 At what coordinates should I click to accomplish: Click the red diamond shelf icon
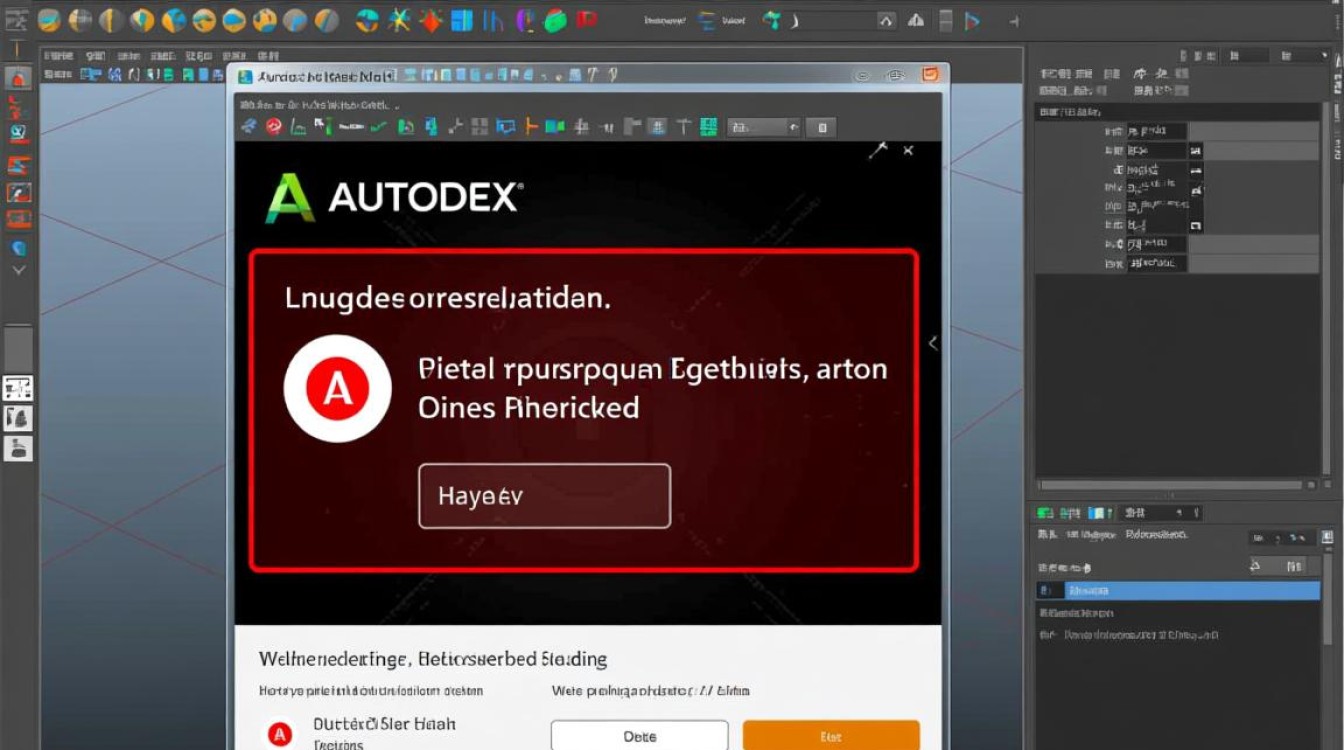click(432, 20)
